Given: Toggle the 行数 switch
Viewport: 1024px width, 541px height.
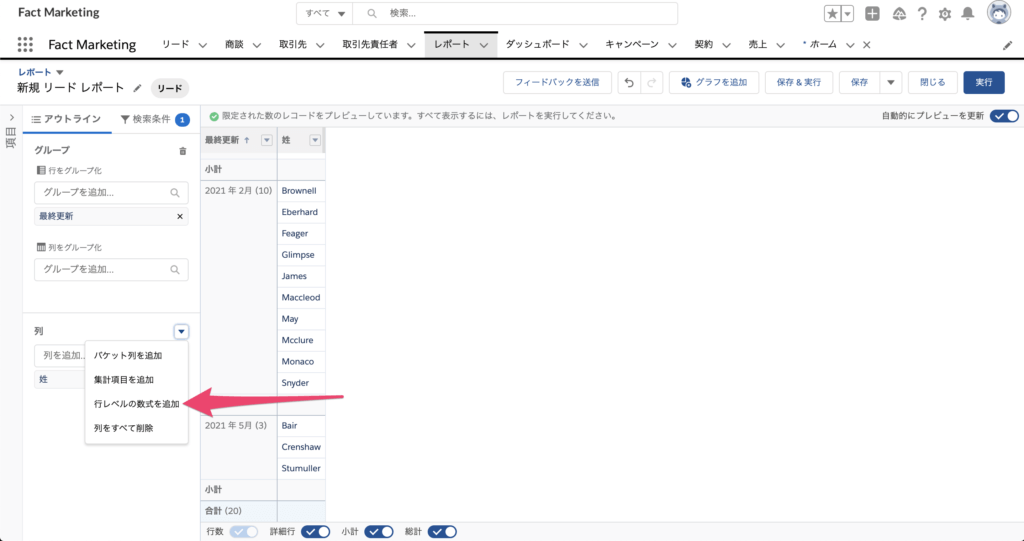Looking at the screenshot, I should [244, 532].
